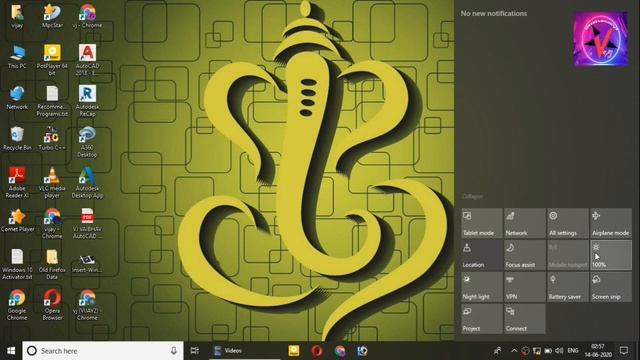Image resolution: width=640 pixels, height=360 pixels.
Task: Select the Insert-Win desktop file
Action: 87,262
